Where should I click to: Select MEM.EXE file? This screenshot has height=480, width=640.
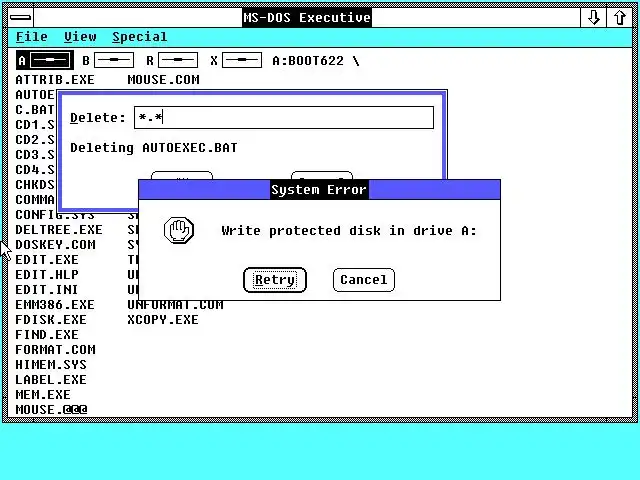43,395
